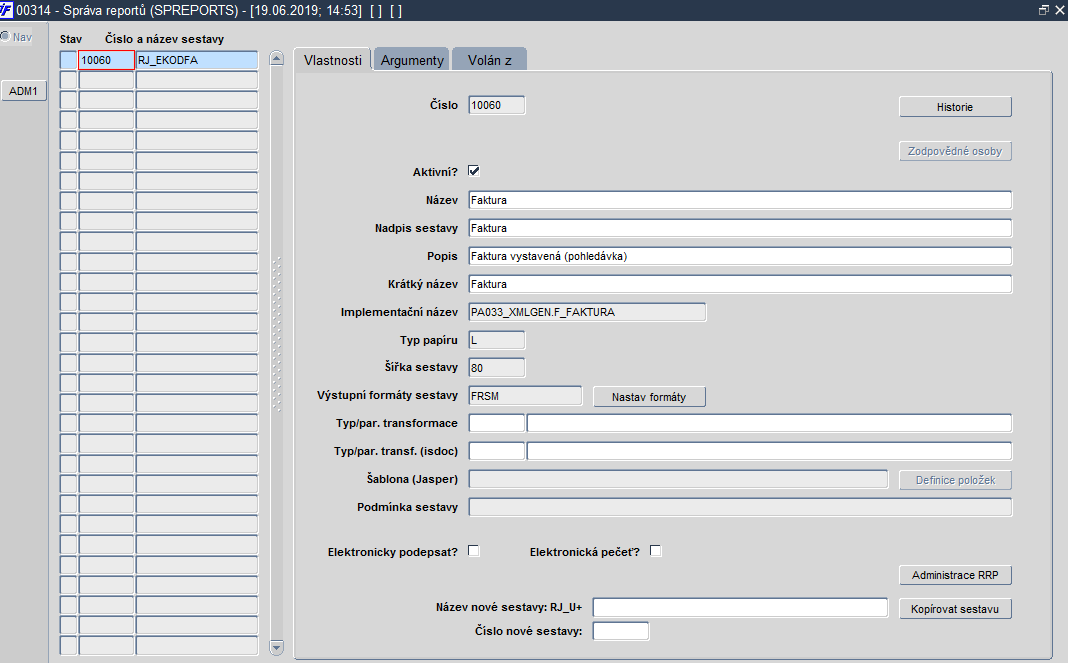This screenshot has height=663, width=1068.
Task: Click the application logo icon in title bar
Action: (x=6, y=10)
